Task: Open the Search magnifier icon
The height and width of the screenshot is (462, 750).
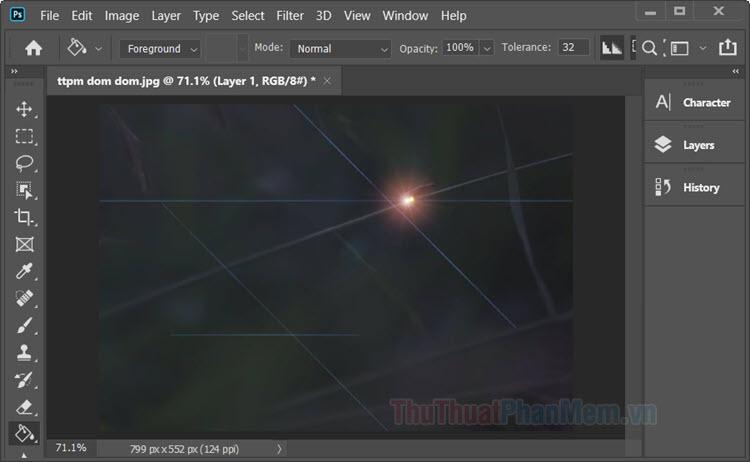Action: click(649, 48)
